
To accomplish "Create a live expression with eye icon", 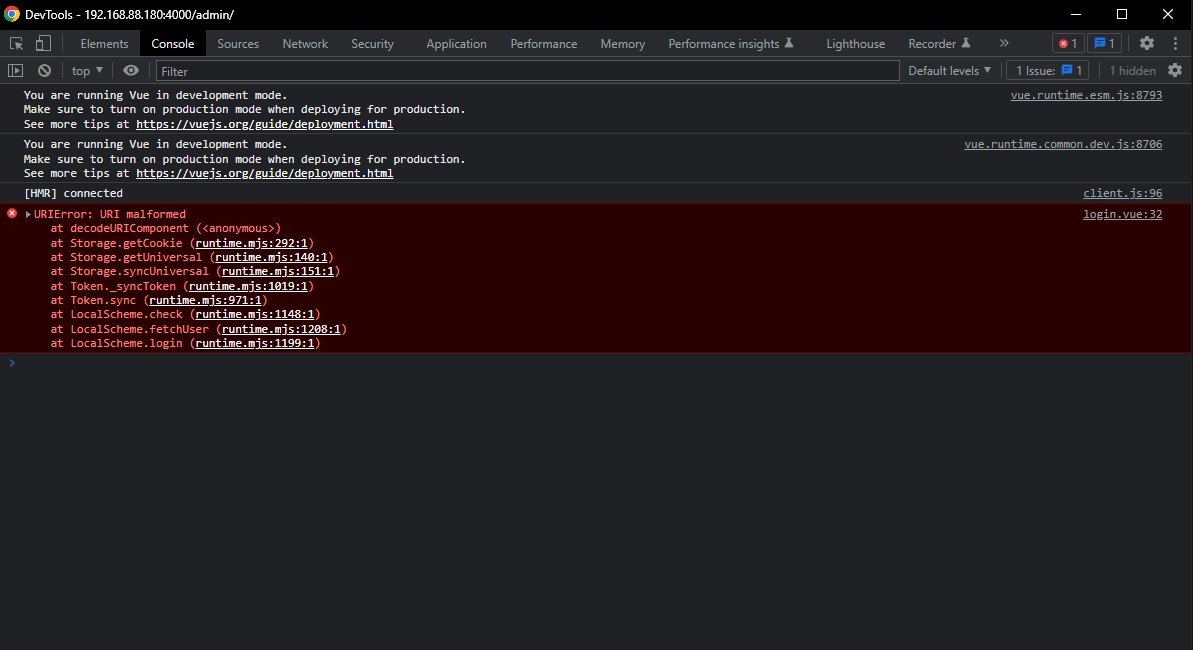I will pos(131,71).
